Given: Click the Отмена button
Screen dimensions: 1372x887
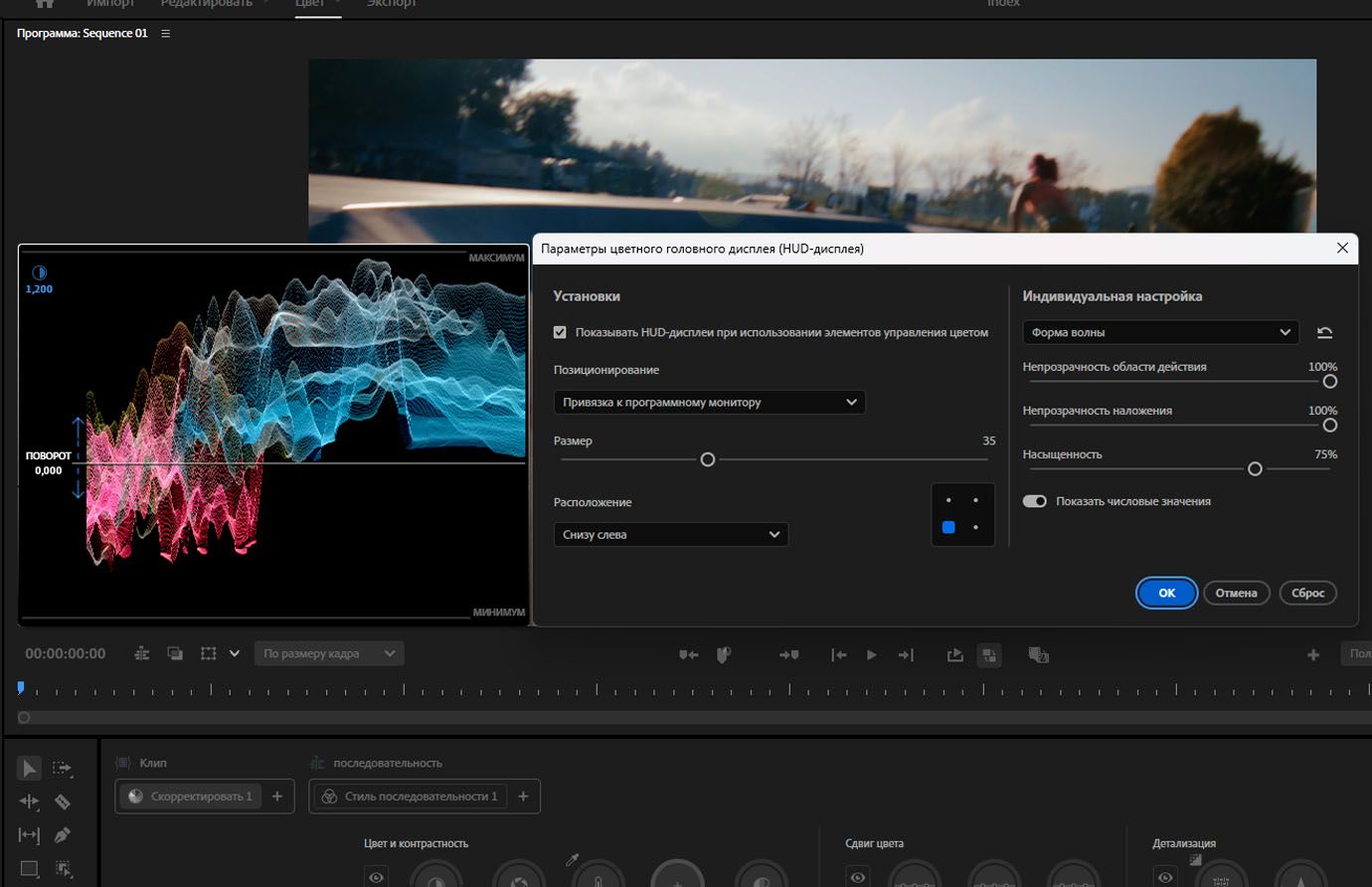Looking at the screenshot, I should tap(1236, 593).
